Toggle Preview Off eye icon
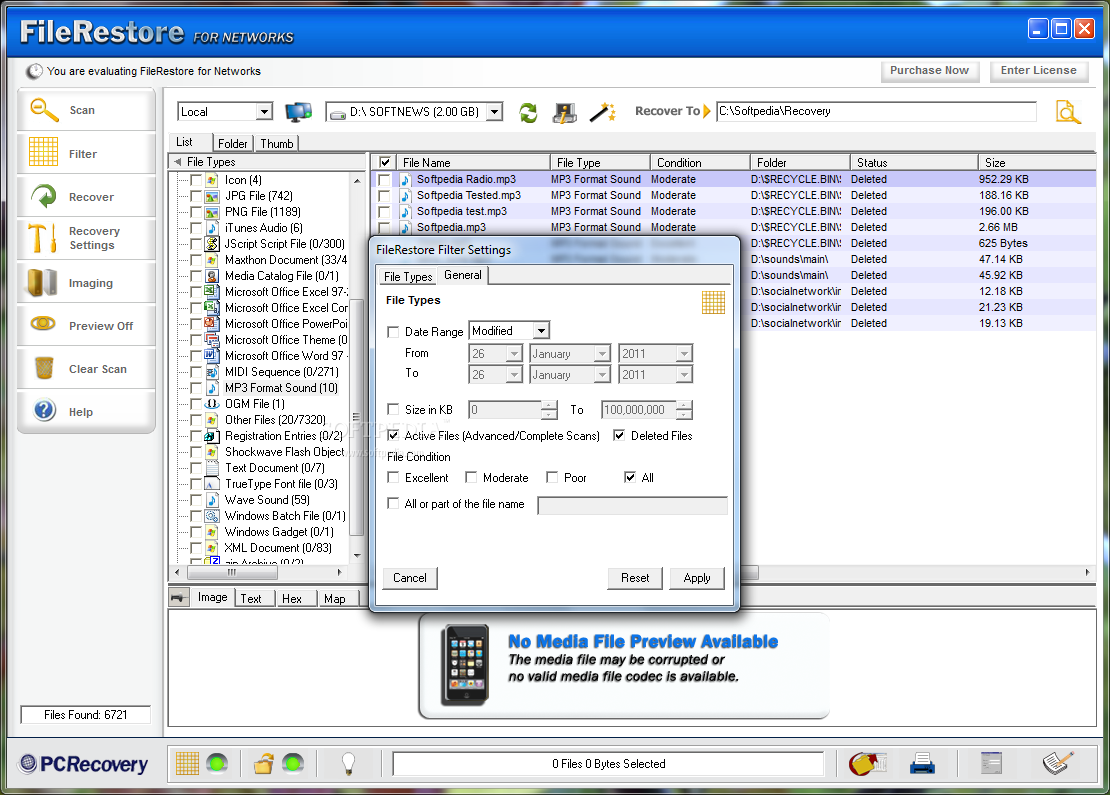This screenshot has width=1110, height=795. pos(43,324)
